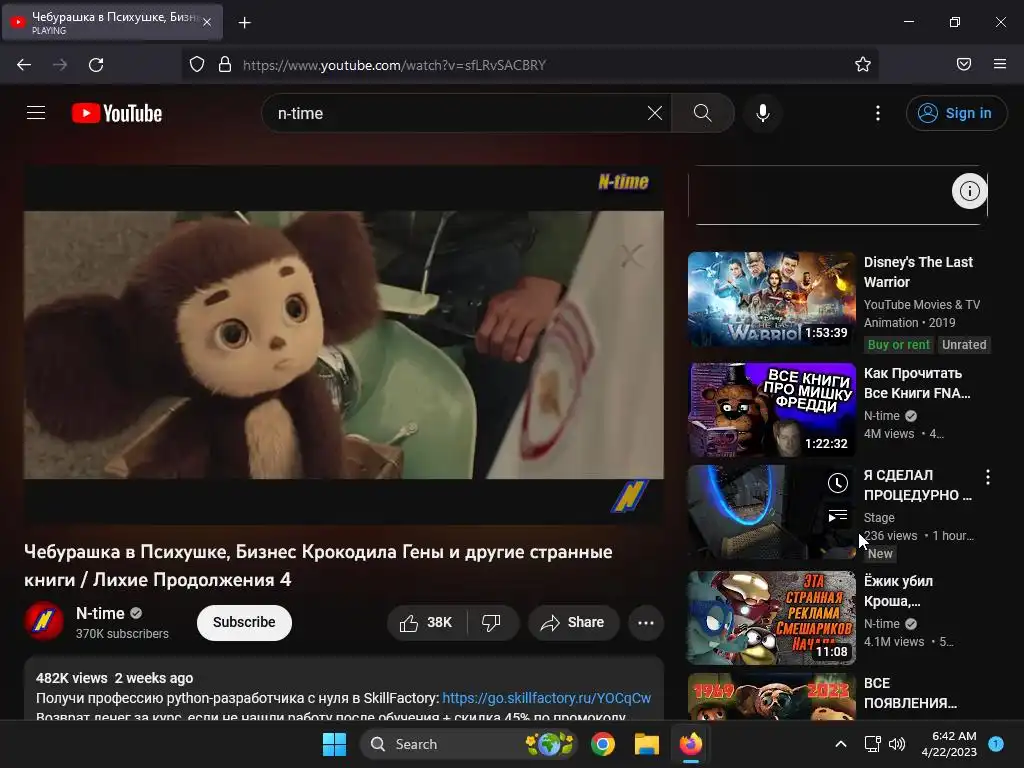Click the video player to pause
This screenshot has height=768, width=1024.
point(344,345)
